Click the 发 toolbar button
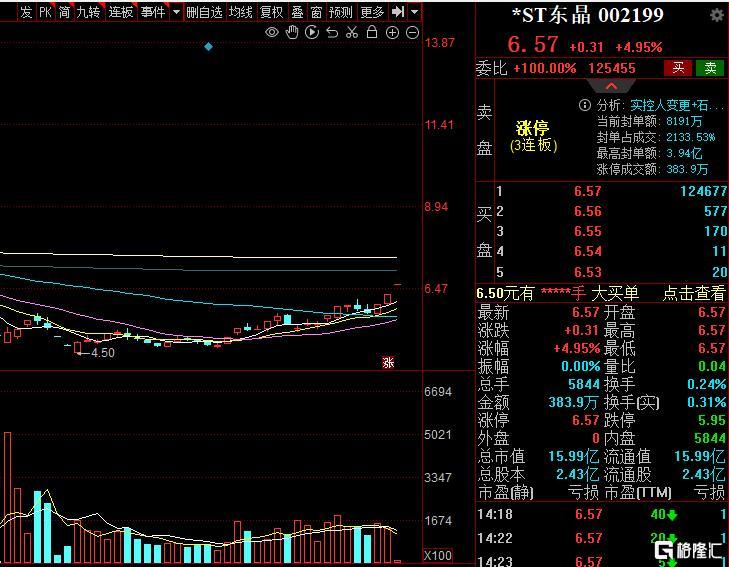This screenshot has width=729, height=567. 27,12
